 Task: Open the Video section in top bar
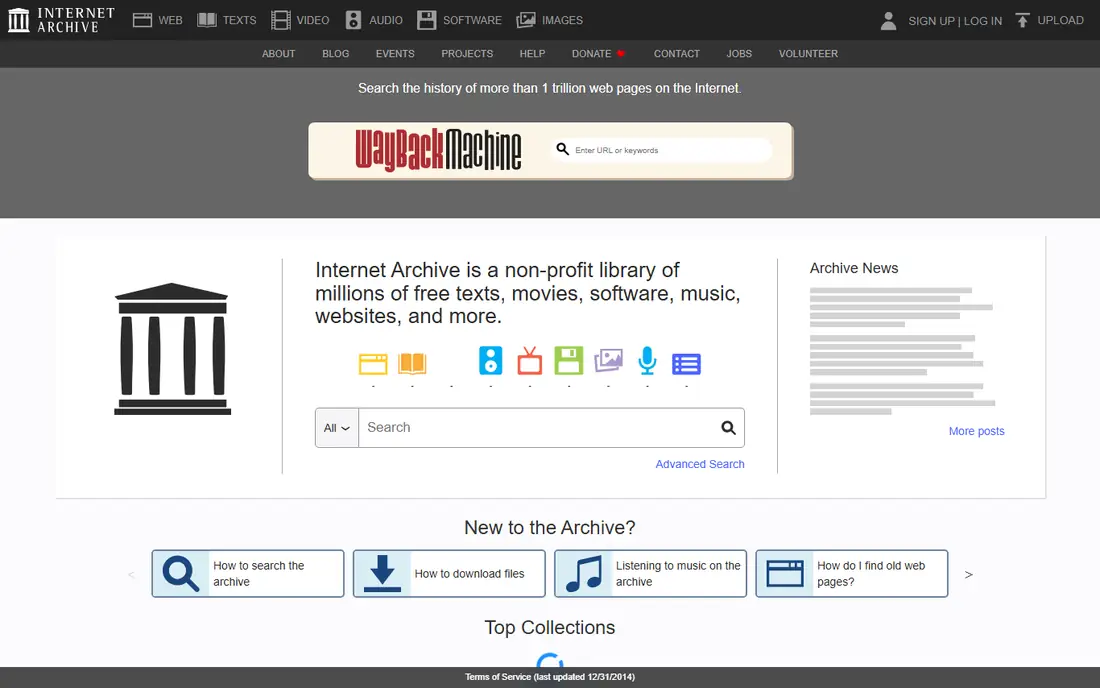(x=300, y=20)
